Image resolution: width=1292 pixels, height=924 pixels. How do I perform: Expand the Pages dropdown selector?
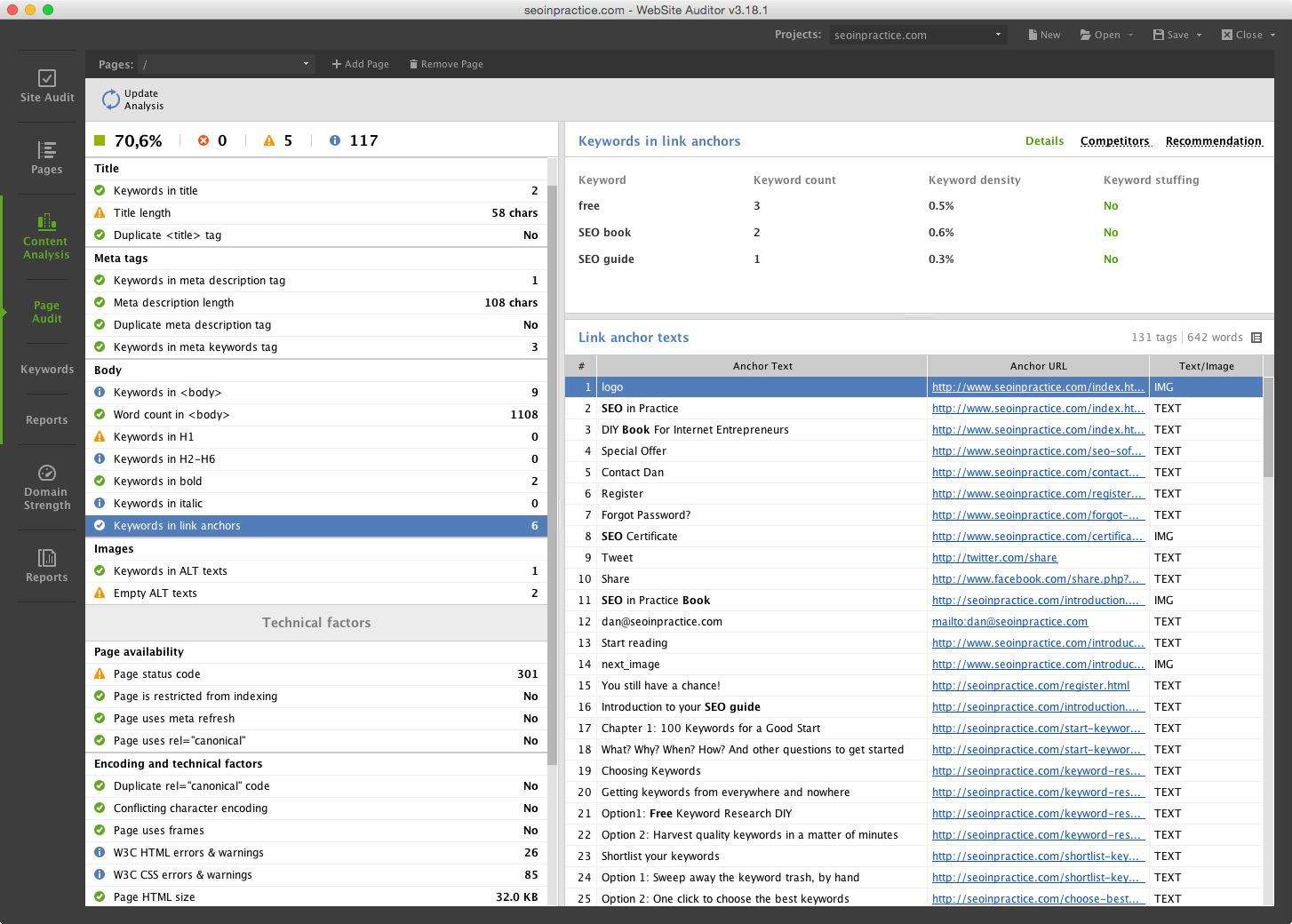(x=305, y=64)
